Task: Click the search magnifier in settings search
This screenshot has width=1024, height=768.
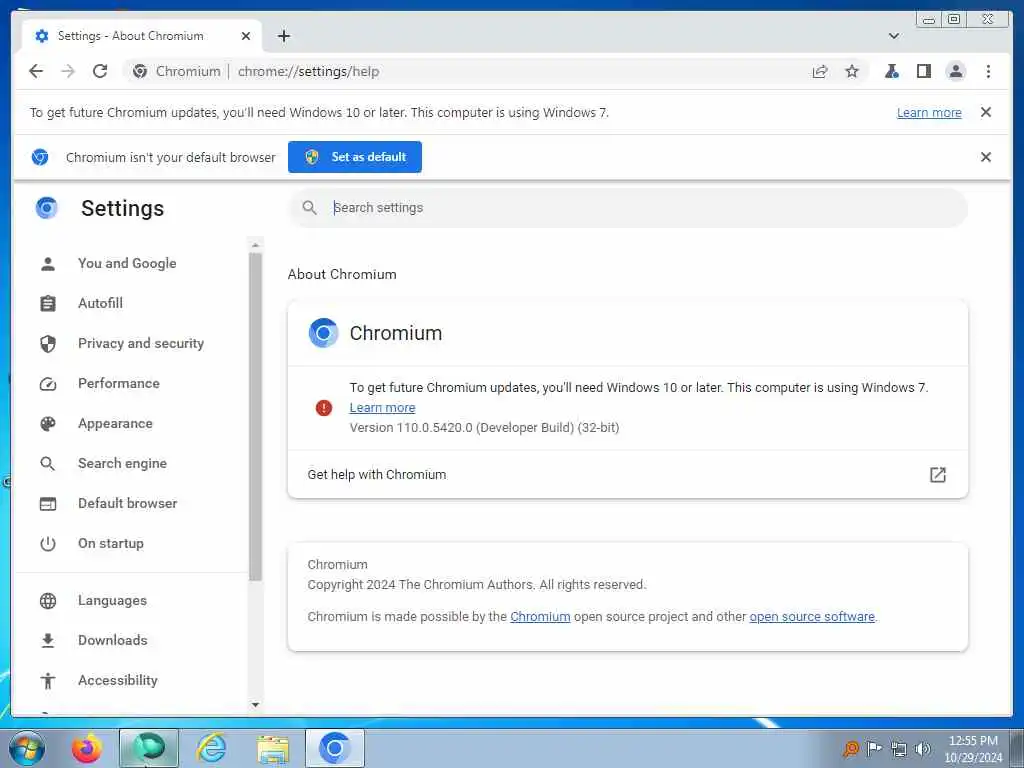Action: [x=310, y=208]
